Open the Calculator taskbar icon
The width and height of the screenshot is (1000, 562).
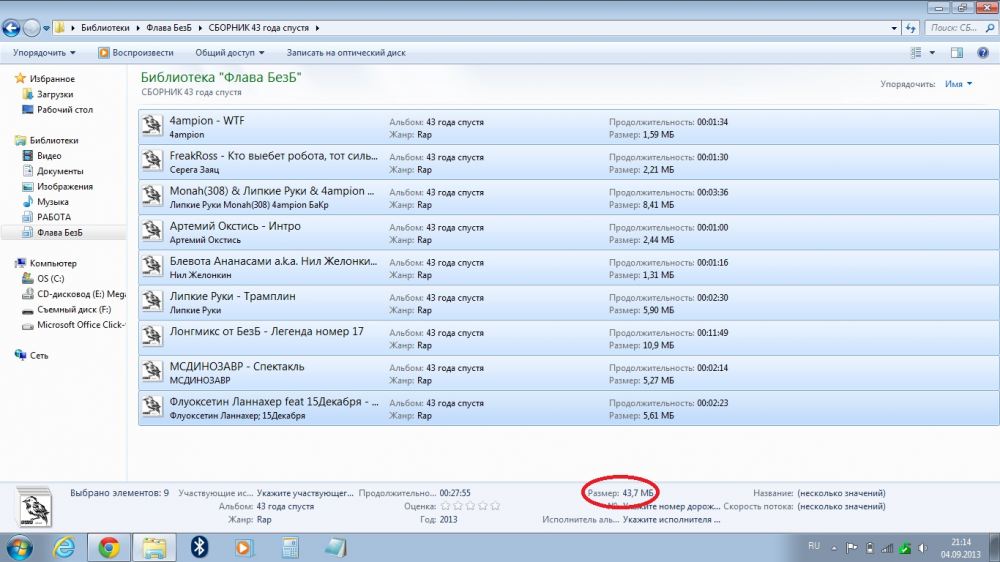click(290, 548)
